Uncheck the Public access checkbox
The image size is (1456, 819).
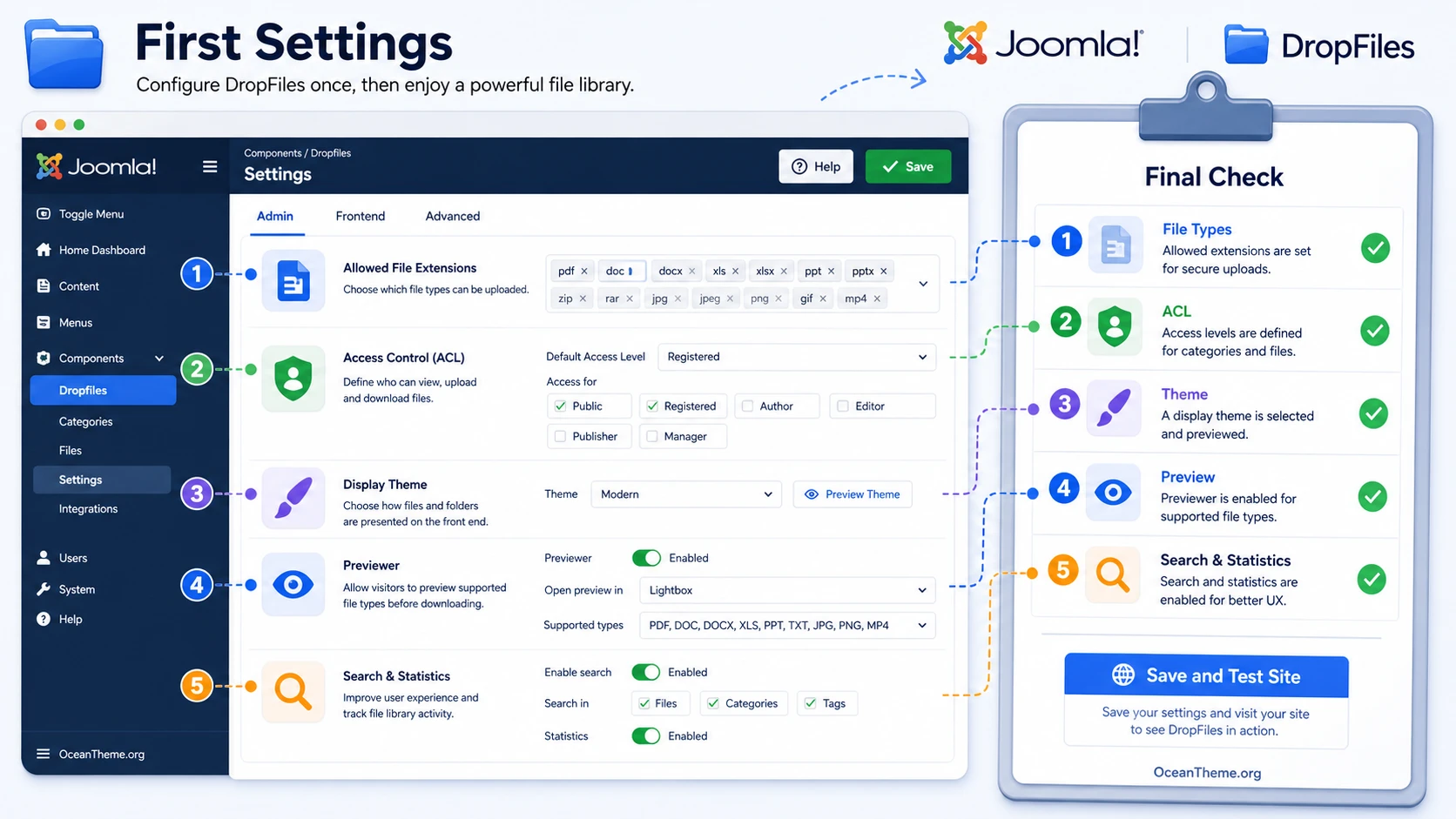tap(561, 406)
